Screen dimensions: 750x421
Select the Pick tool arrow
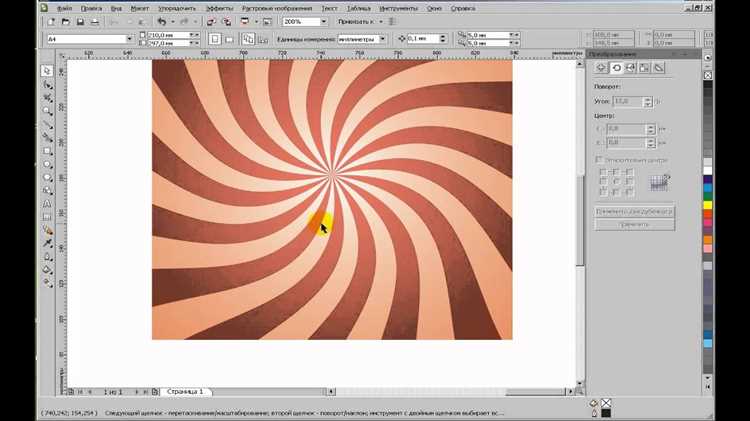pos(46,71)
